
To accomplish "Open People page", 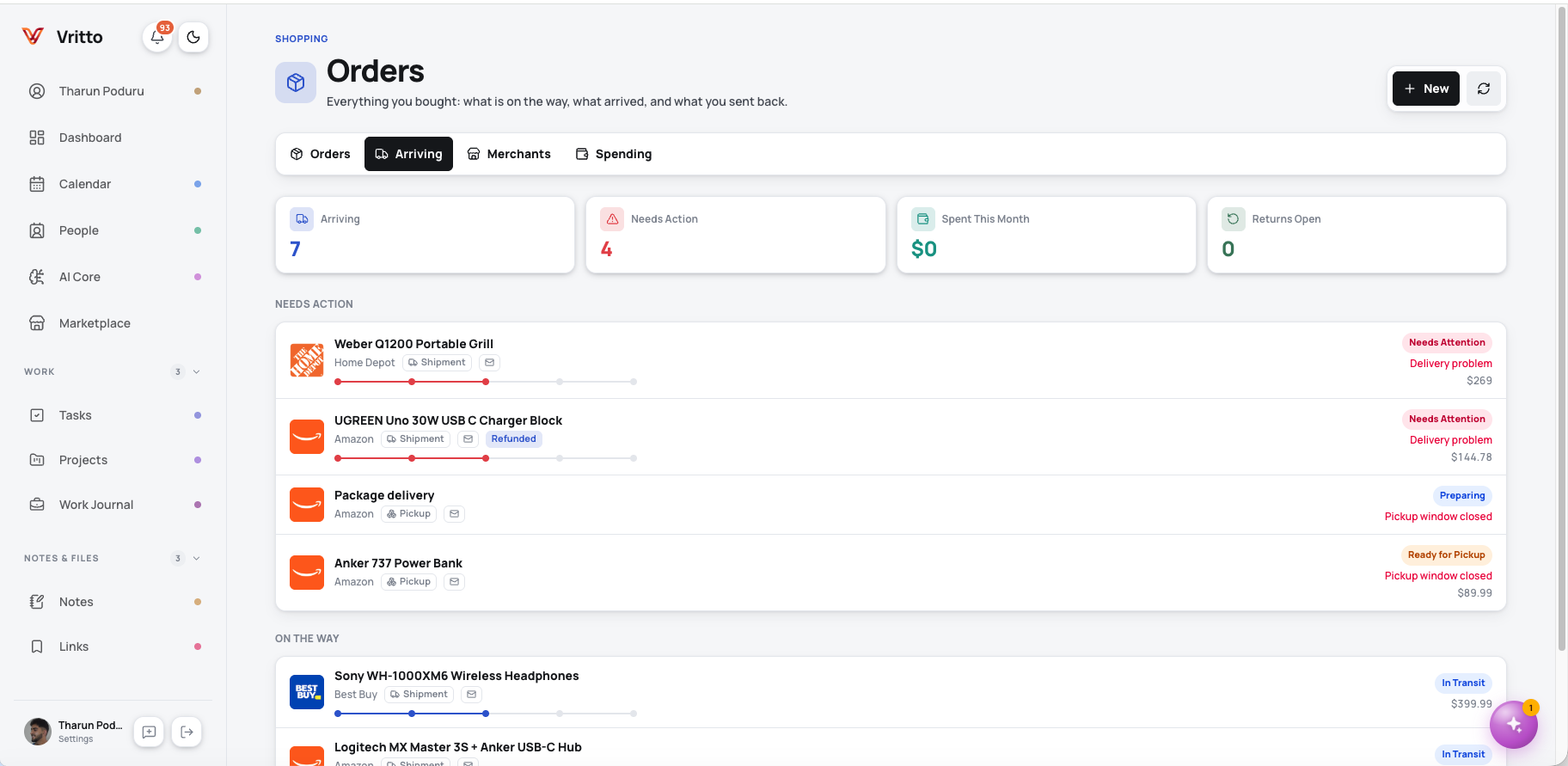I will tap(115, 230).
